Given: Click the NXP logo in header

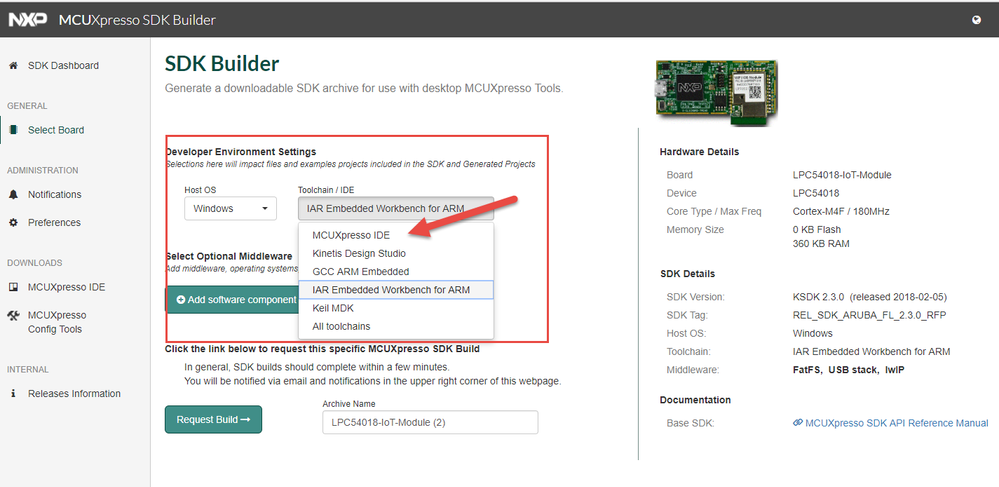Looking at the screenshot, I should click(27, 20).
